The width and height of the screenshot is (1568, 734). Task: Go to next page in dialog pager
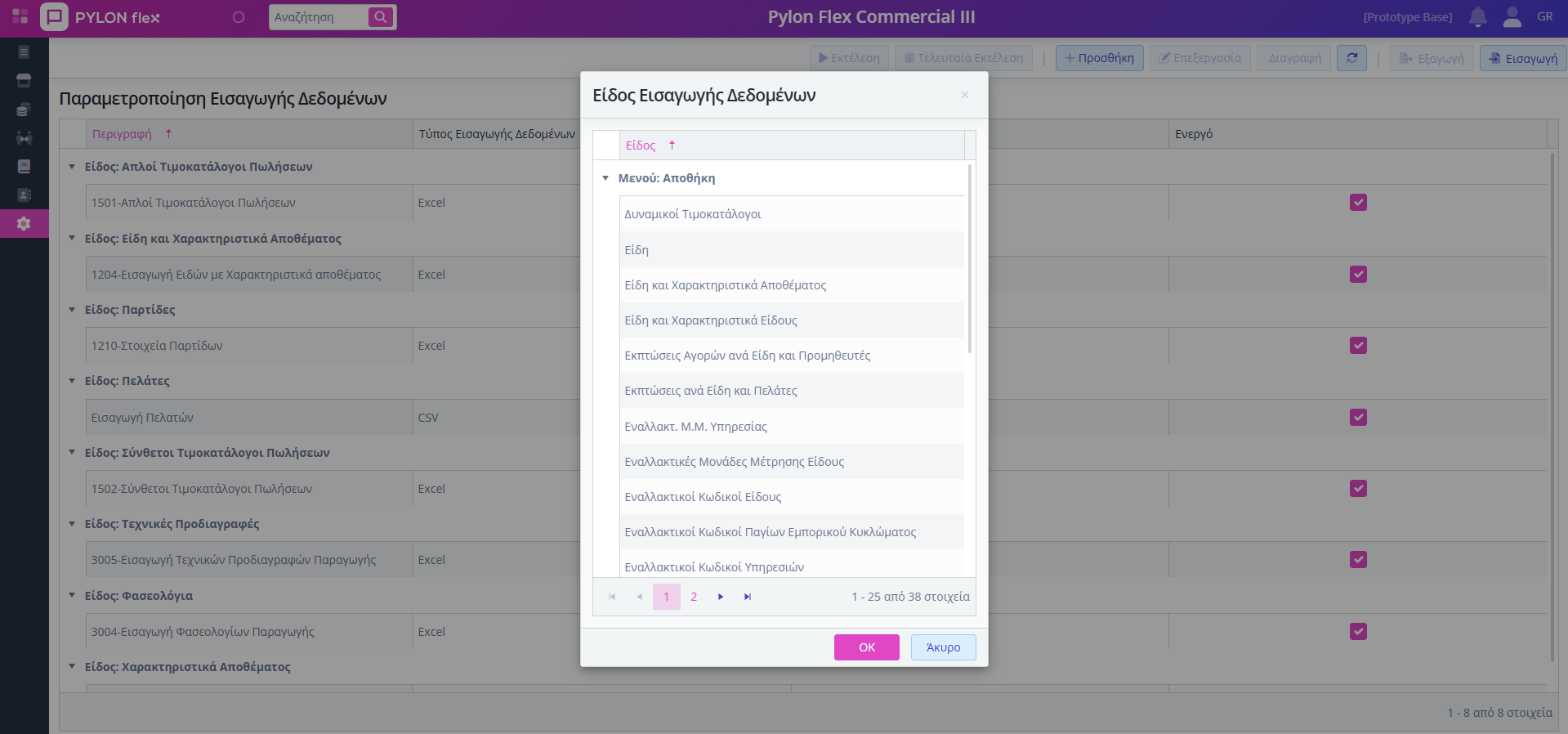[x=721, y=597]
